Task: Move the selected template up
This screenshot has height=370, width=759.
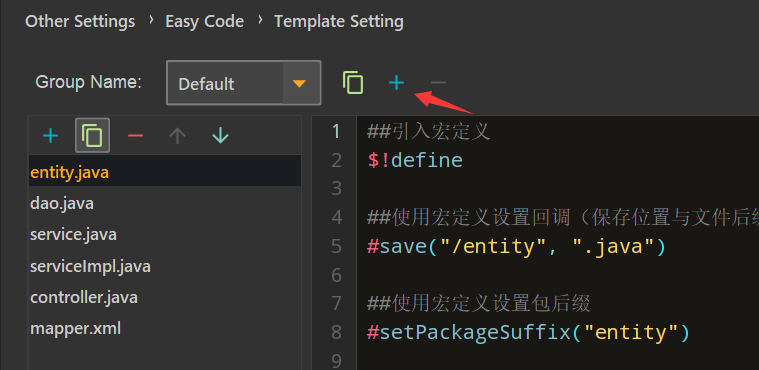Action: coord(178,136)
